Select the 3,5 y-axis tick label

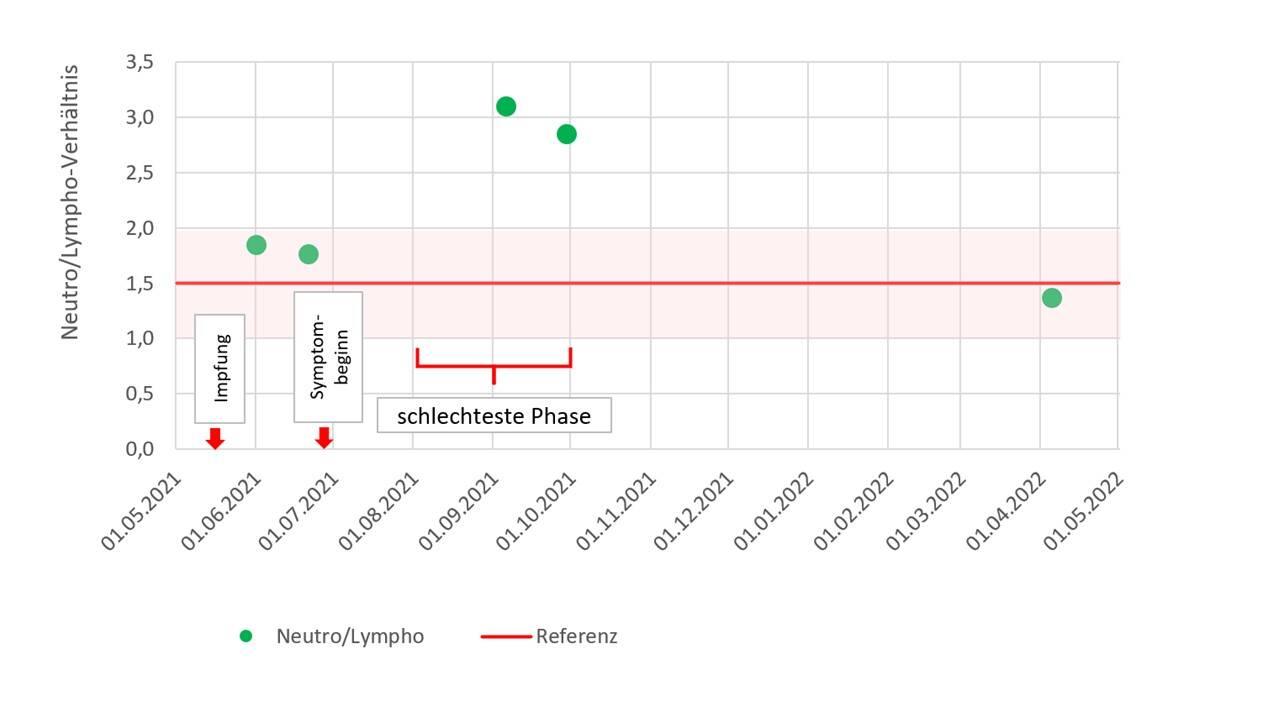[x=139, y=63]
